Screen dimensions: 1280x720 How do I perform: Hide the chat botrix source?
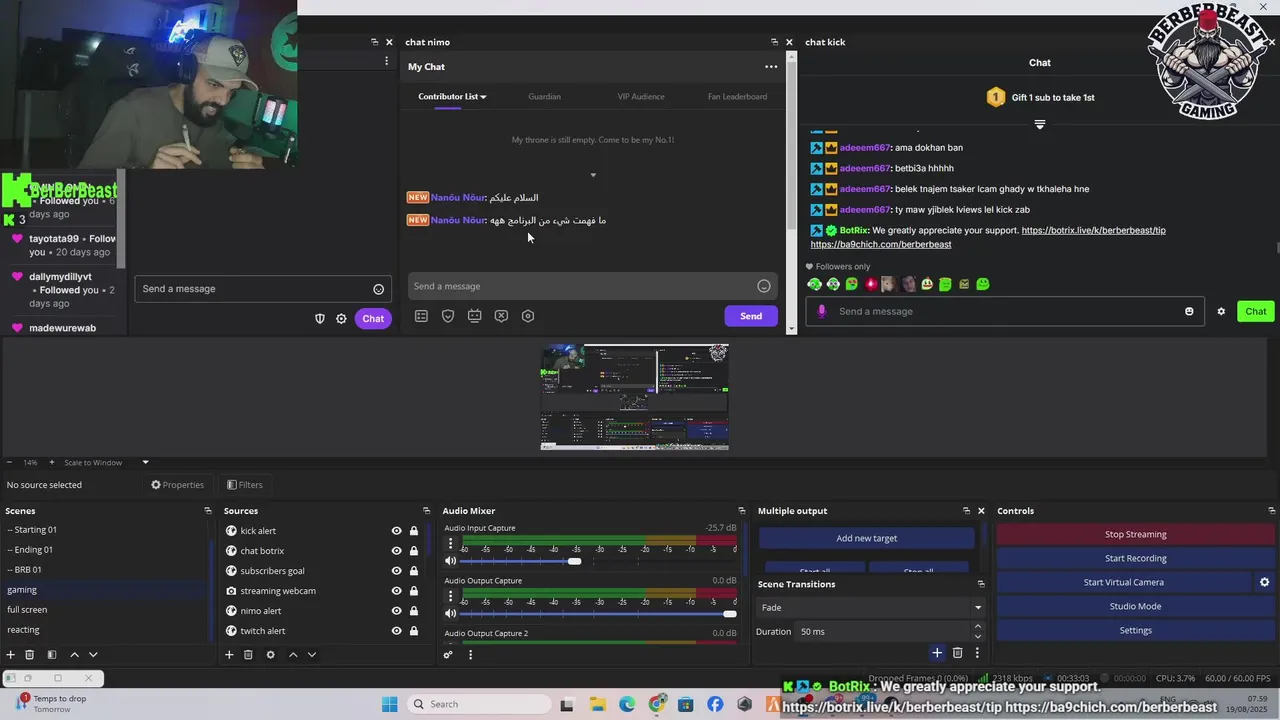point(396,551)
